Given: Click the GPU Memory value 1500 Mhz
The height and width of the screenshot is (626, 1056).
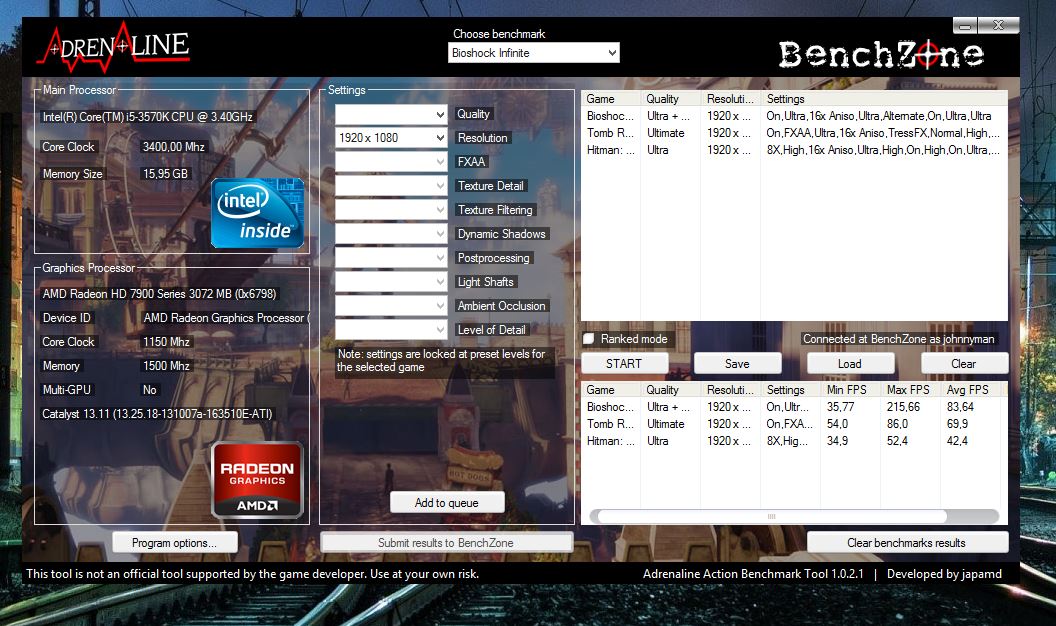Looking at the screenshot, I should [166, 366].
